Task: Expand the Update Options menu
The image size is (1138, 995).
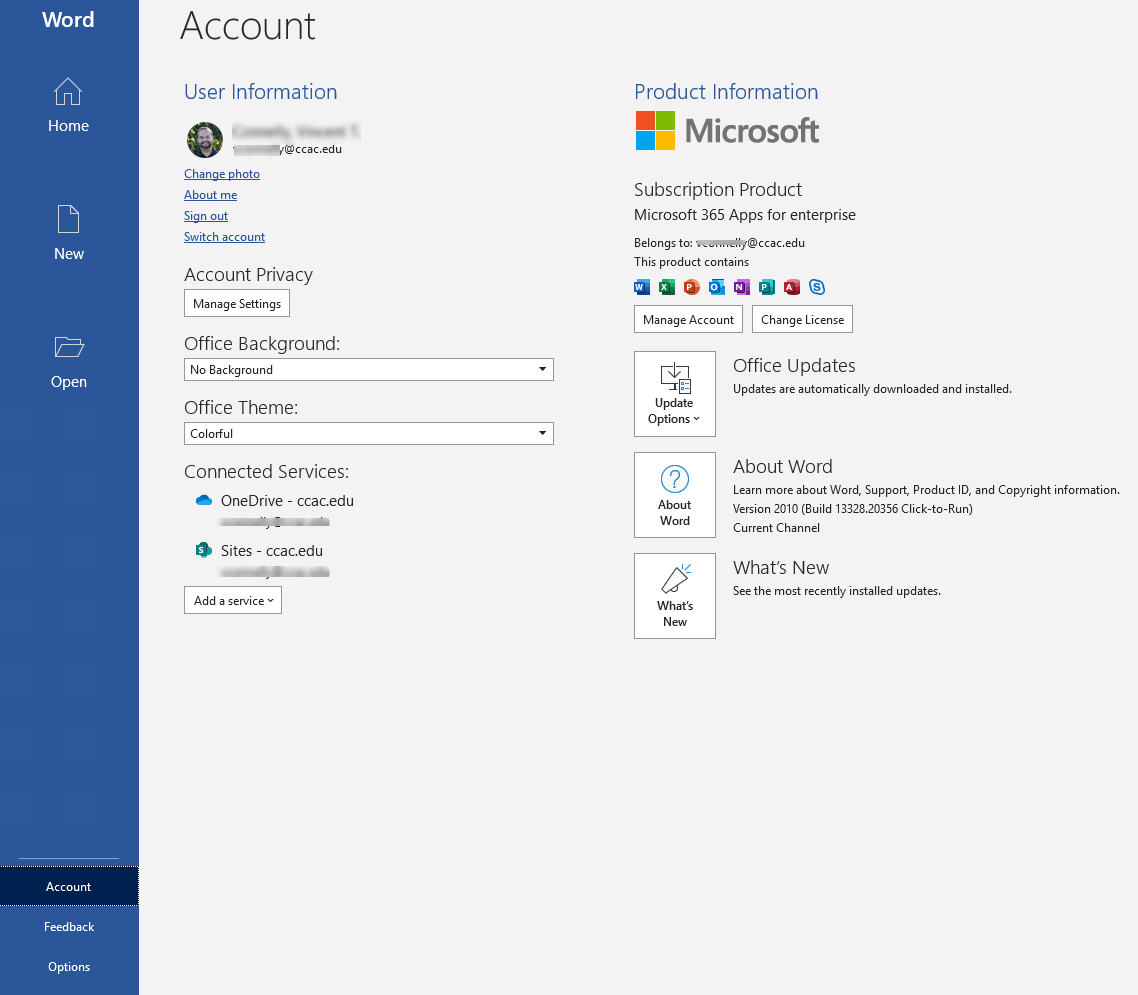Action: coord(674,410)
